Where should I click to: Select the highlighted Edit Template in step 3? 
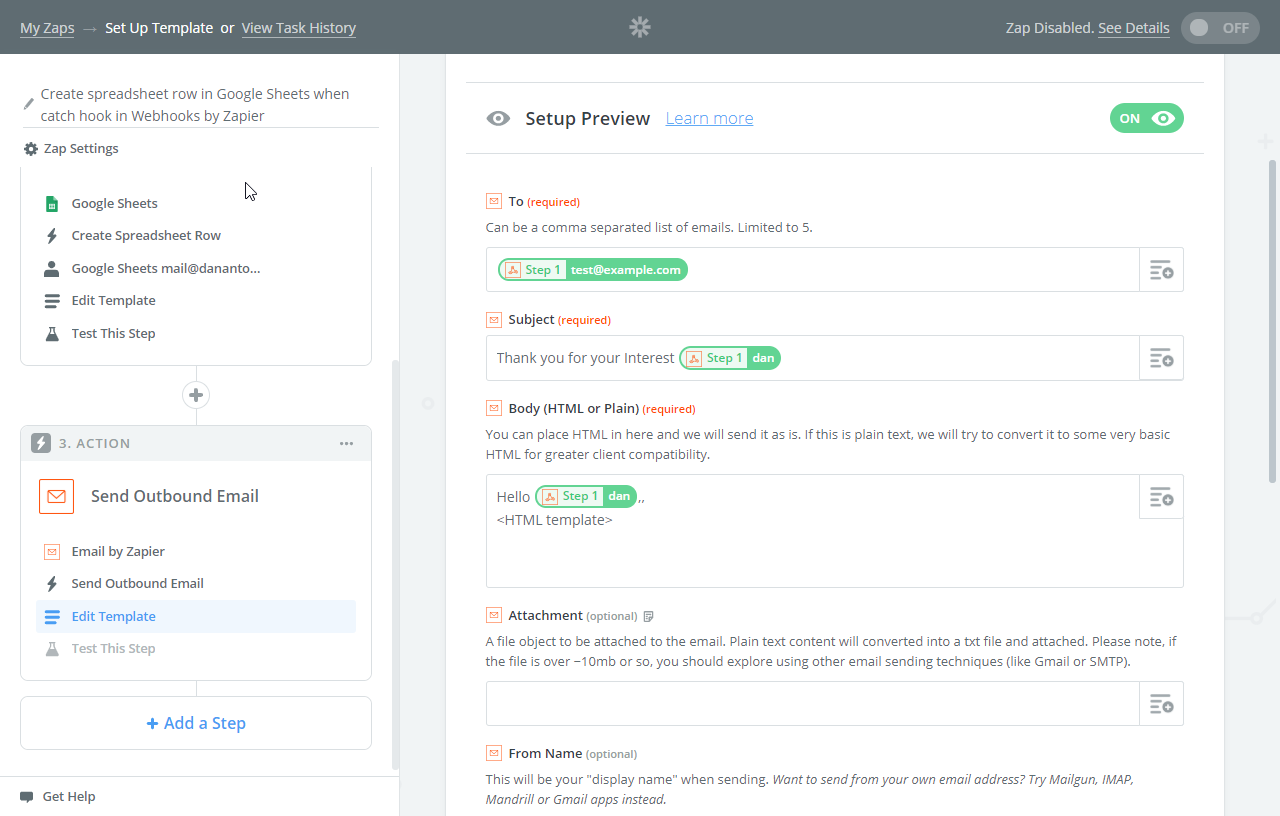(196, 617)
